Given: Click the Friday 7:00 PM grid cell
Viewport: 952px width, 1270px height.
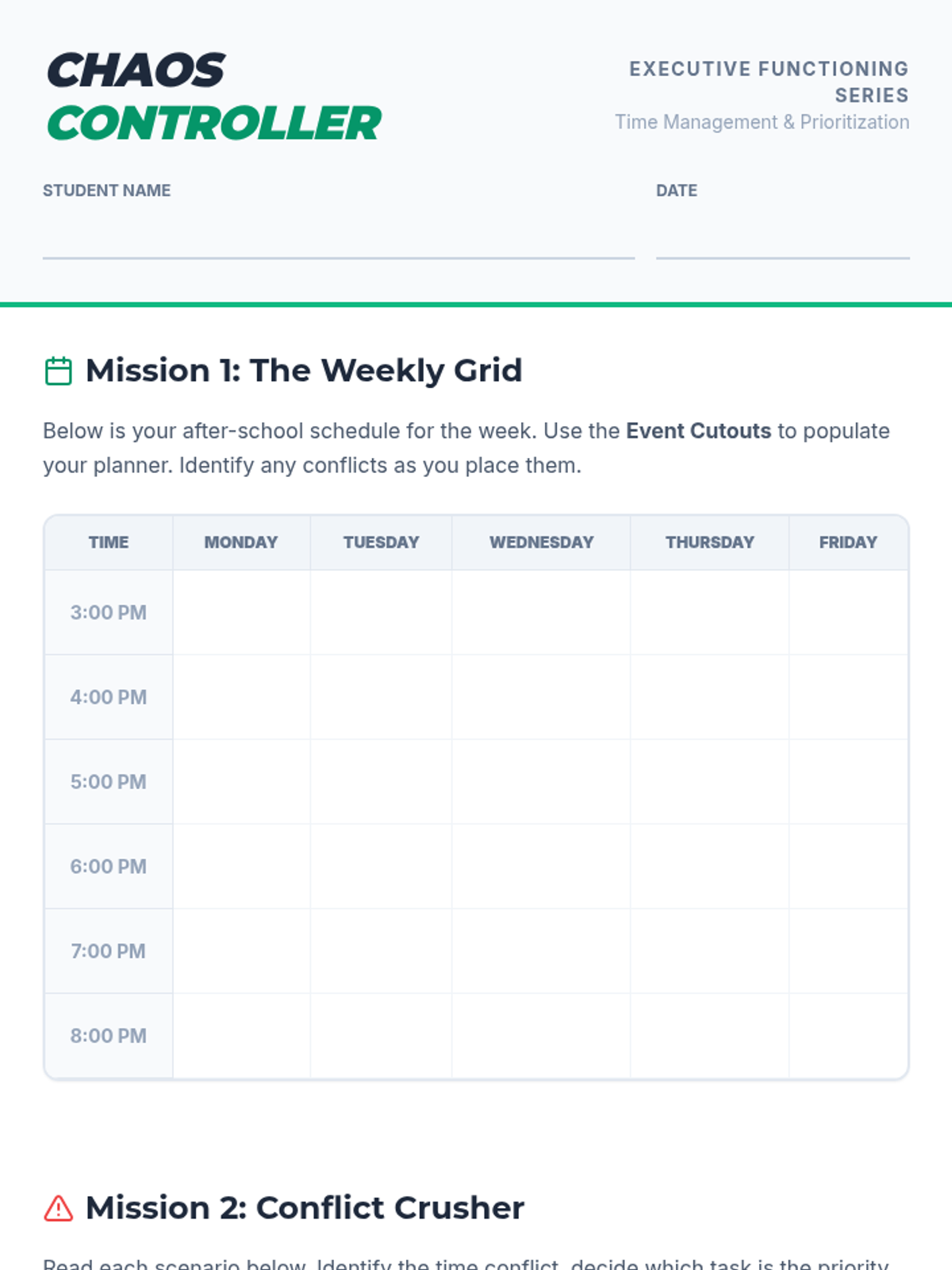Looking at the screenshot, I should pyautogui.click(x=848, y=951).
